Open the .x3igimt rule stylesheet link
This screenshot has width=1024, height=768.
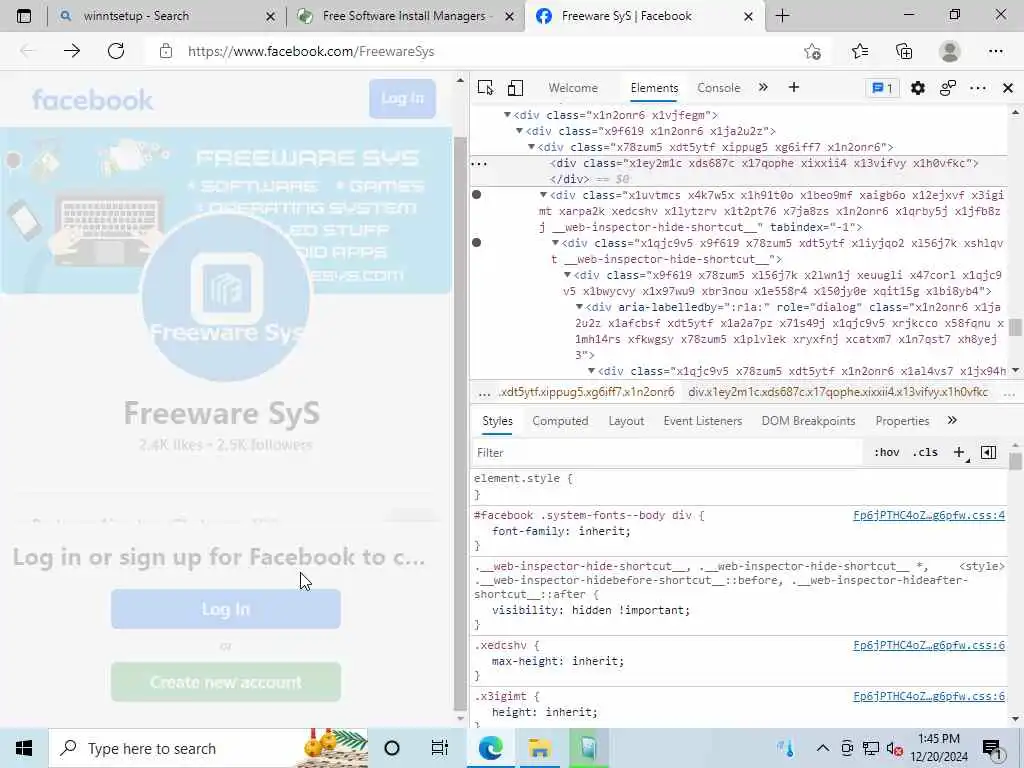coord(929,696)
